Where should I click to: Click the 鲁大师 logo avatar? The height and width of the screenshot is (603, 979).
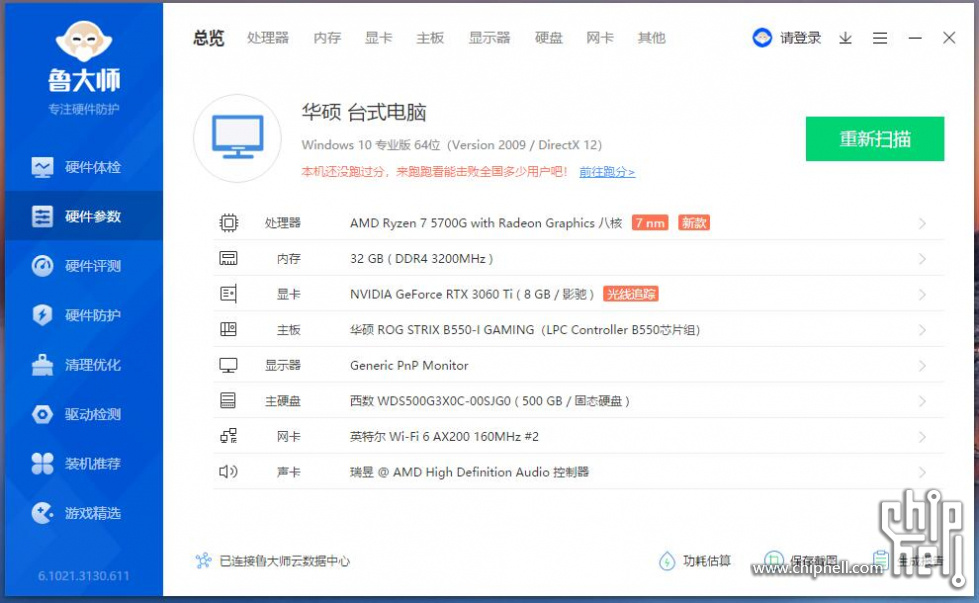tap(84, 41)
